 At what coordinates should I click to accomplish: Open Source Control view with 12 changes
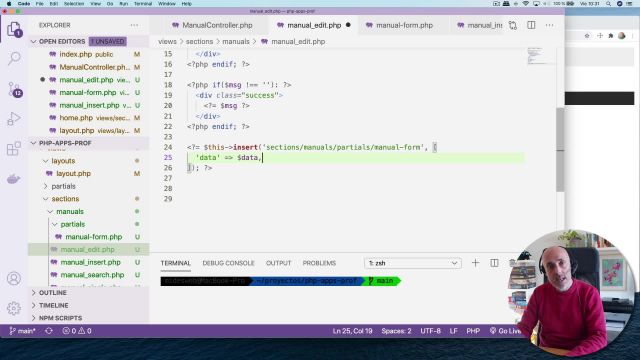pyautogui.click(x=14, y=89)
